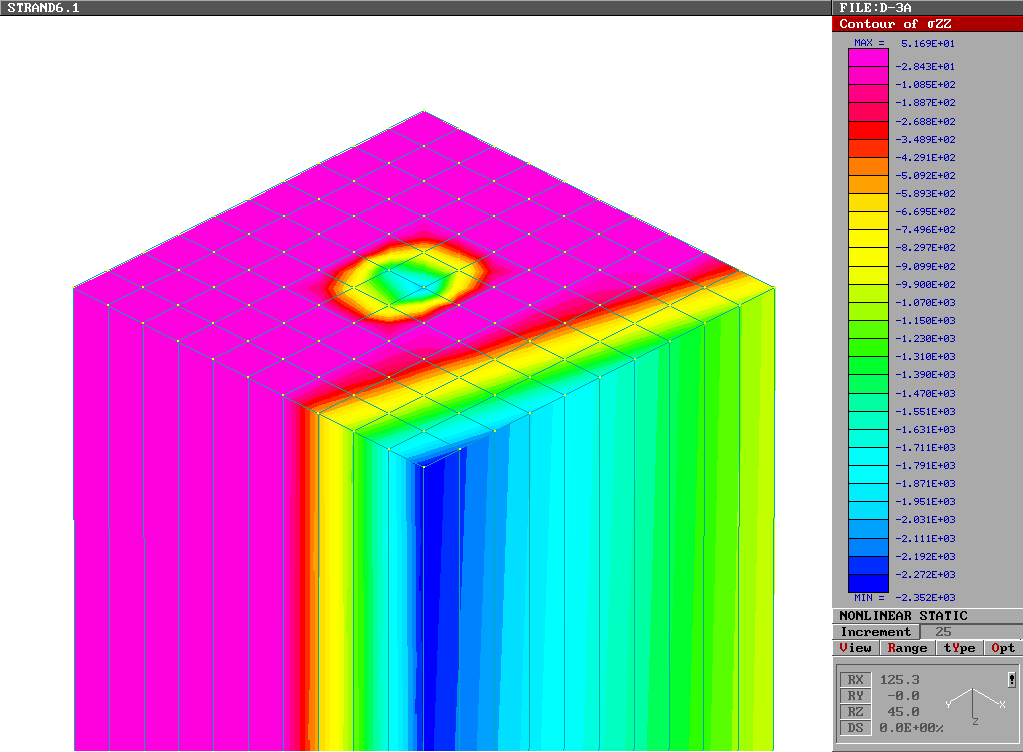Open the Opt options menu
1023x752 pixels.
(x=1003, y=648)
